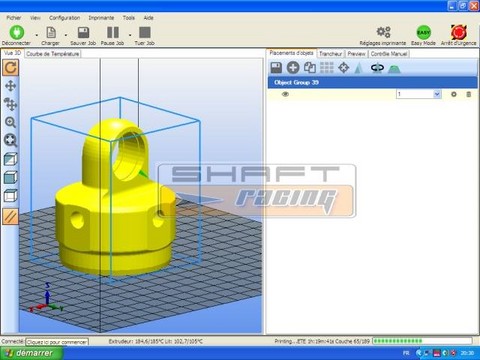This screenshot has height=360, width=480.
Task: Fit the view to objects
Action: coord(11,140)
